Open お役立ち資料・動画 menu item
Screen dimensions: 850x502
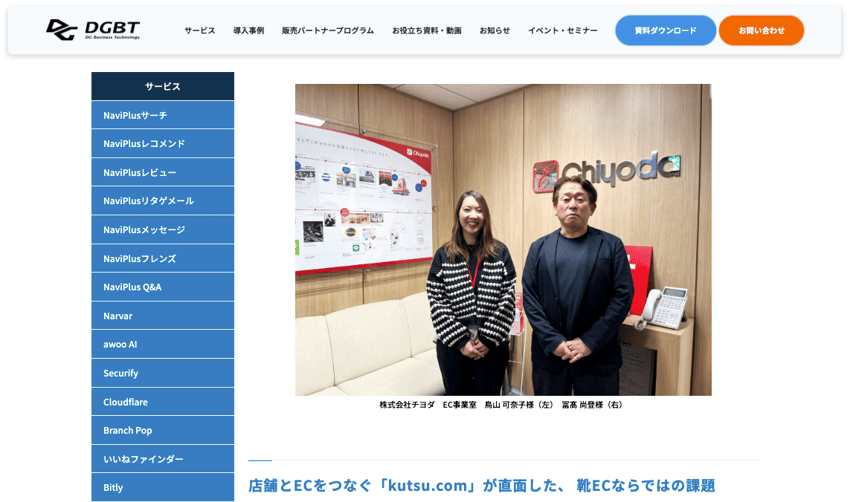pos(427,30)
